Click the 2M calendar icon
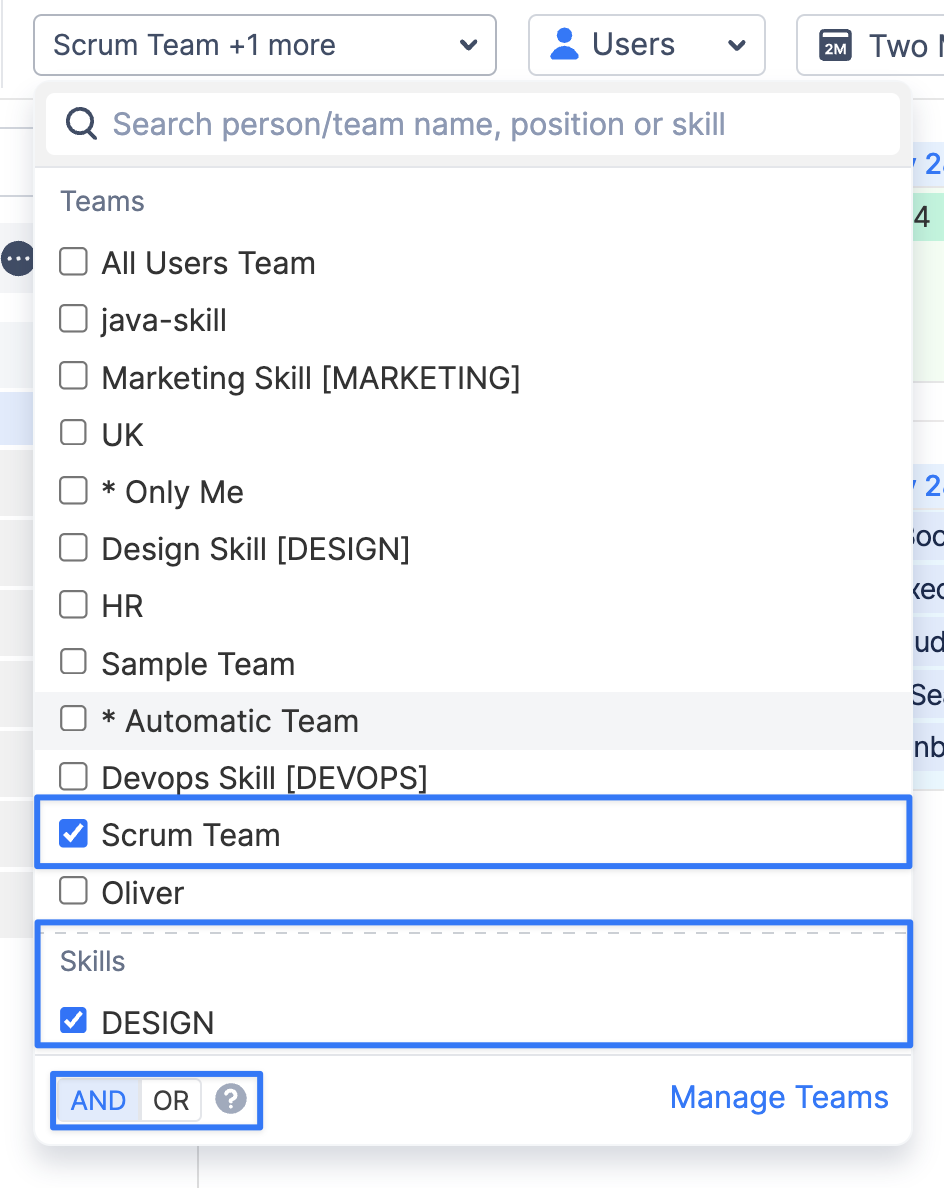Image resolution: width=944 pixels, height=1188 pixels. pyautogui.click(x=834, y=45)
